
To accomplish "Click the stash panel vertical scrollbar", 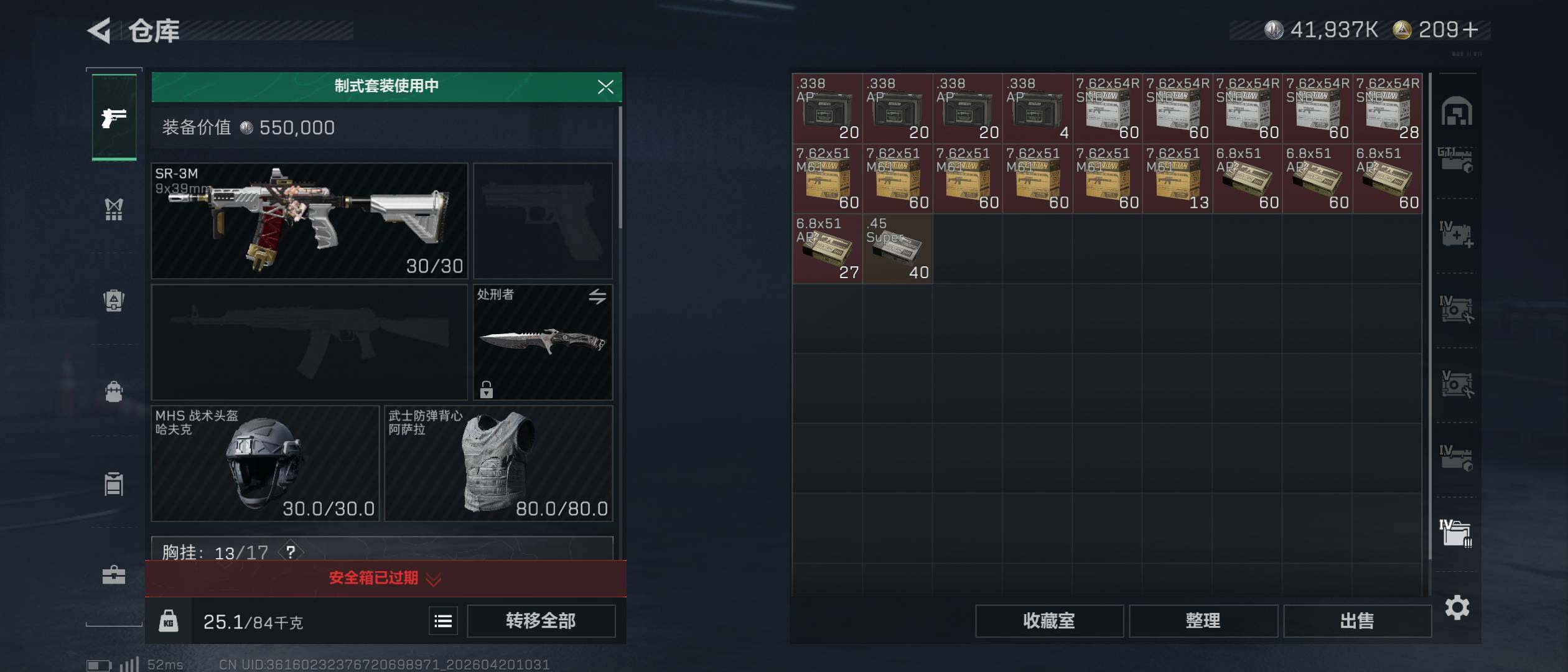I will 1430,316.
